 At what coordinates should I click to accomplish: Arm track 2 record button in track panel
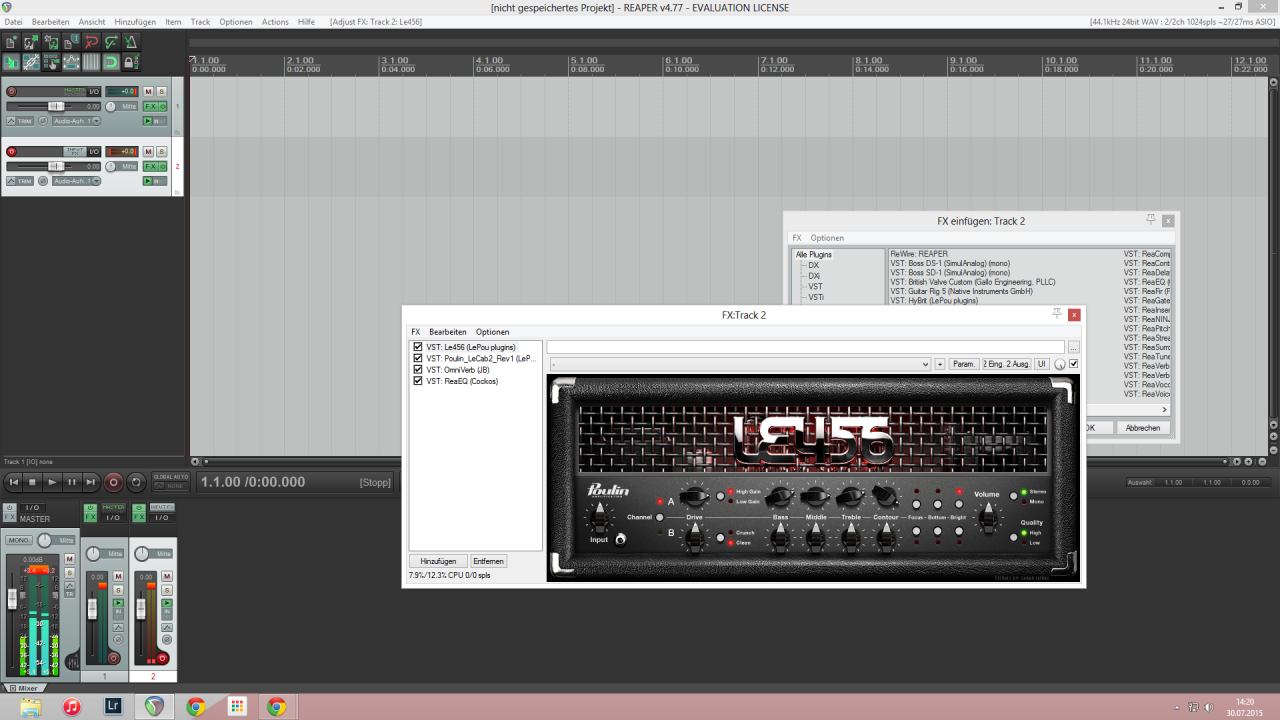[12, 152]
